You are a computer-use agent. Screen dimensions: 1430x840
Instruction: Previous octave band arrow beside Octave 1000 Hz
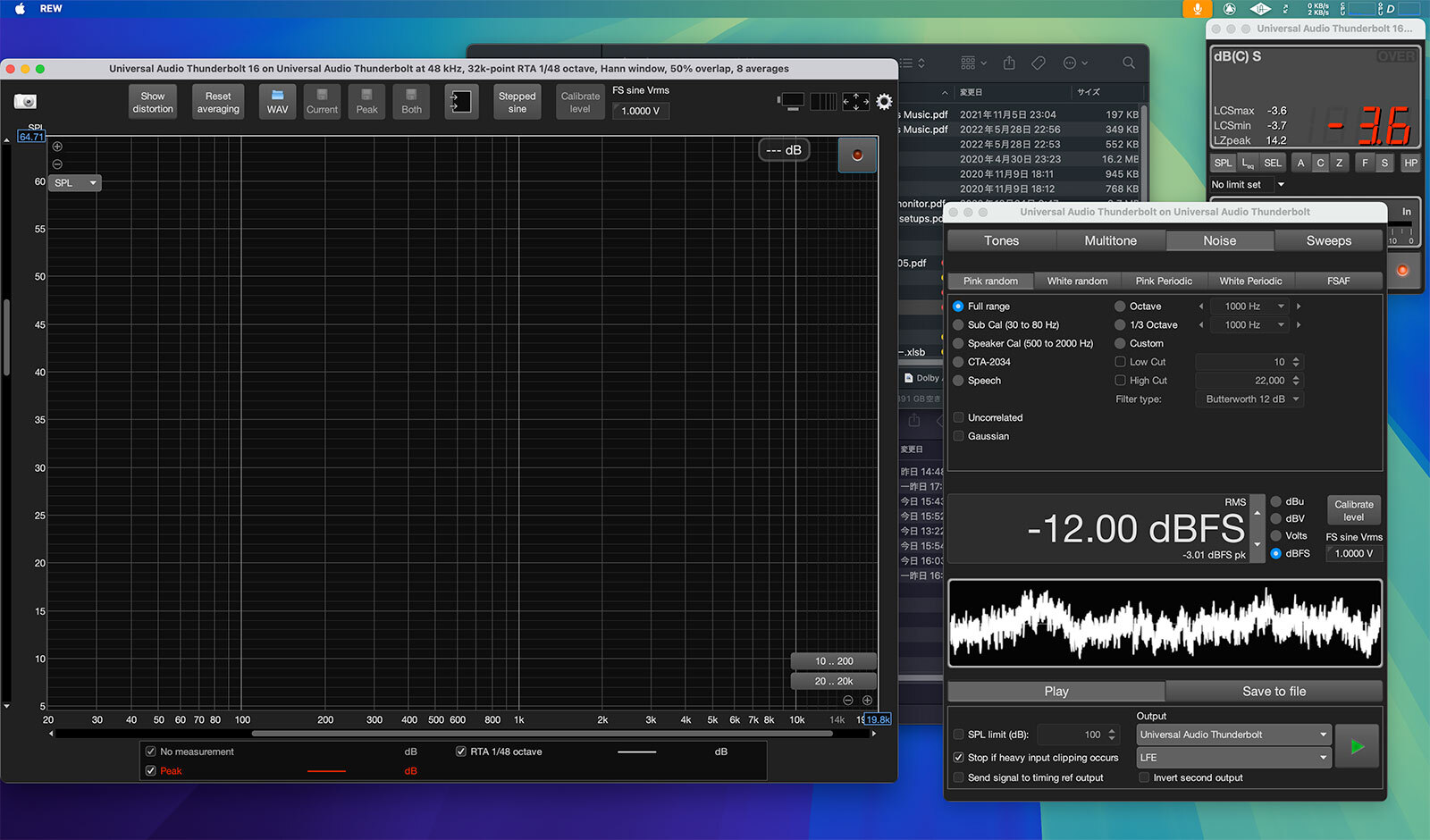tap(1201, 307)
